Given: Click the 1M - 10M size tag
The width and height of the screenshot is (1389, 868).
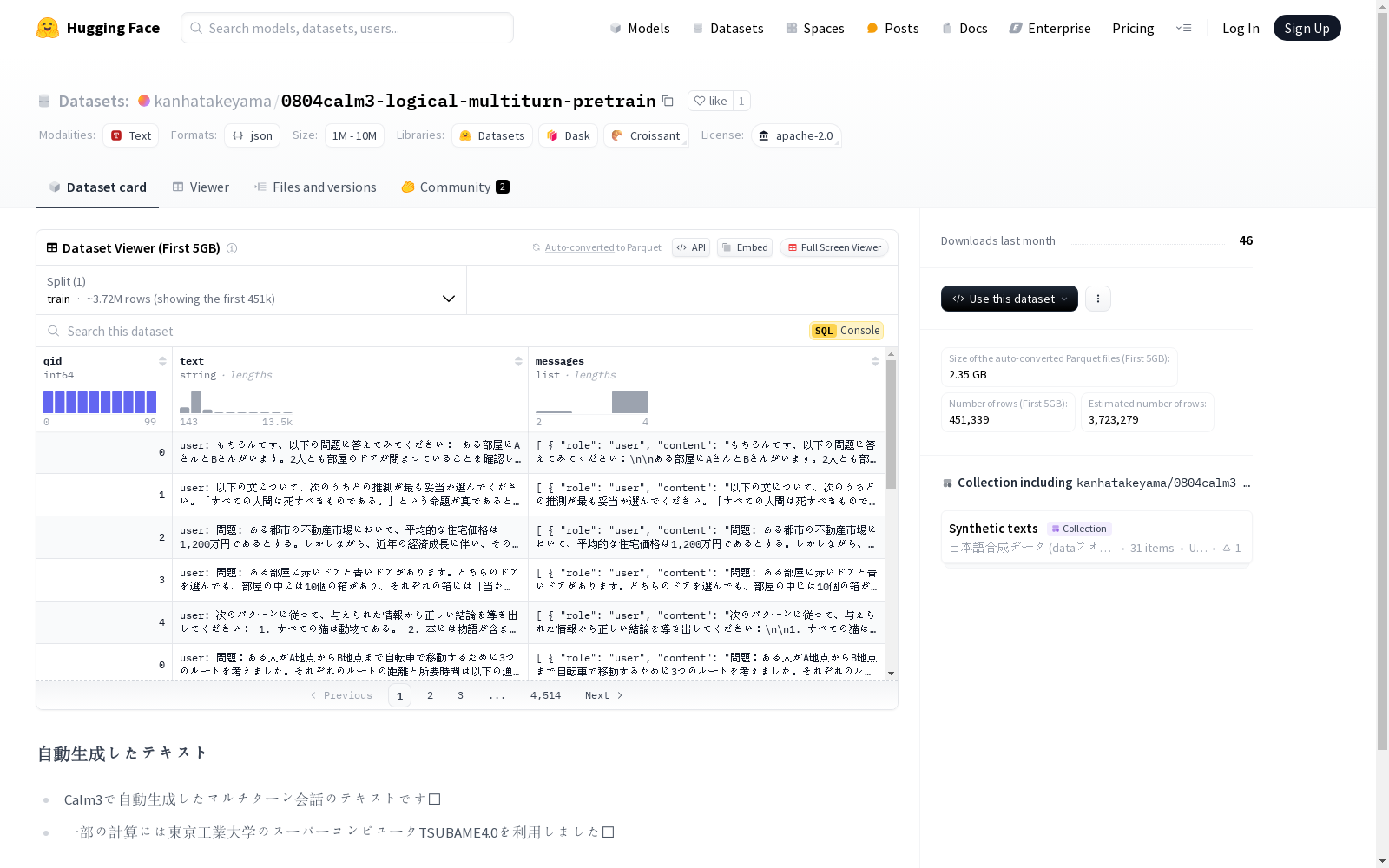Looking at the screenshot, I should [x=354, y=135].
